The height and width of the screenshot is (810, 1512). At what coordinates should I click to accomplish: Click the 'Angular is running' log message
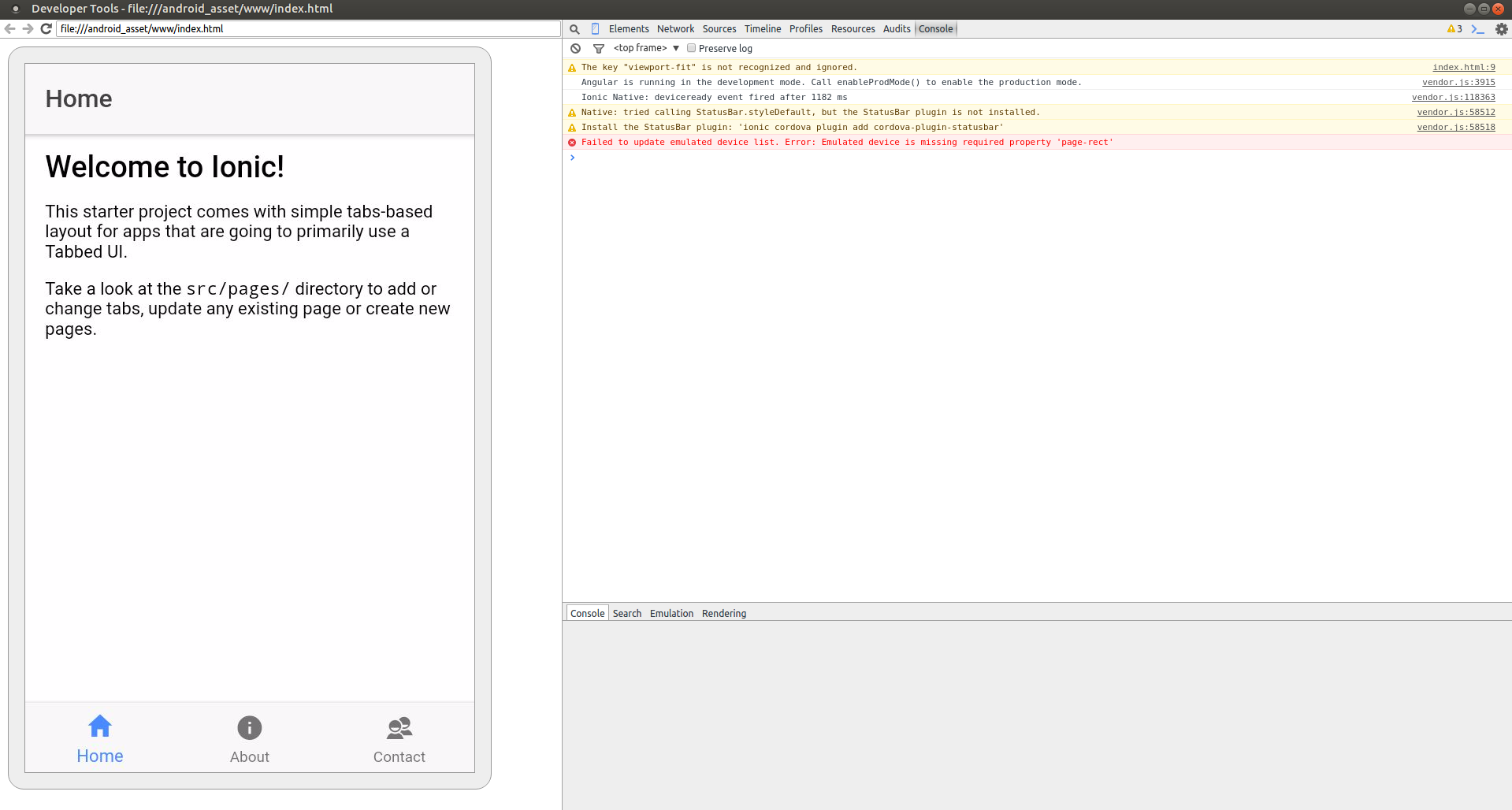(x=831, y=83)
